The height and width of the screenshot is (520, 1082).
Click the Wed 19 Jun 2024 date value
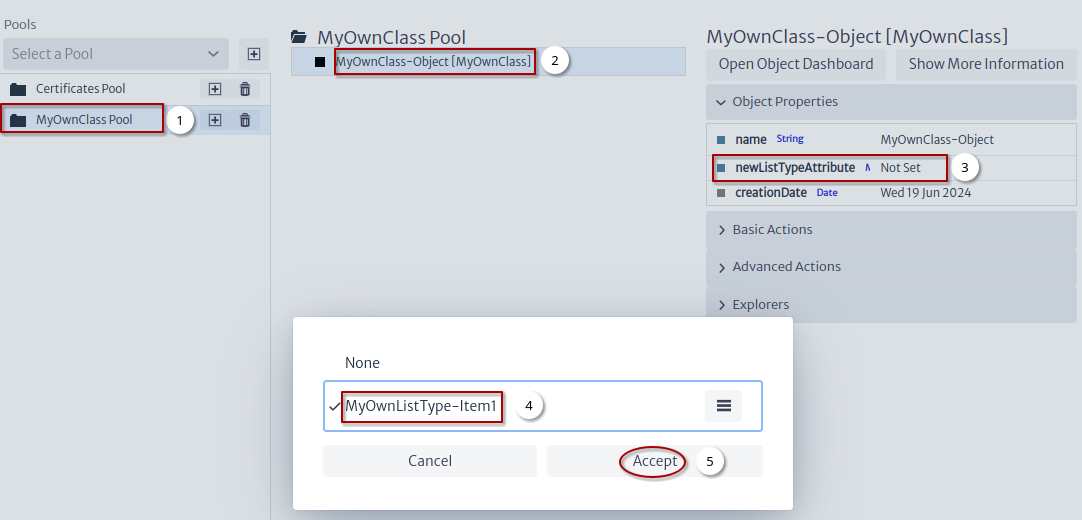(925, 193)
